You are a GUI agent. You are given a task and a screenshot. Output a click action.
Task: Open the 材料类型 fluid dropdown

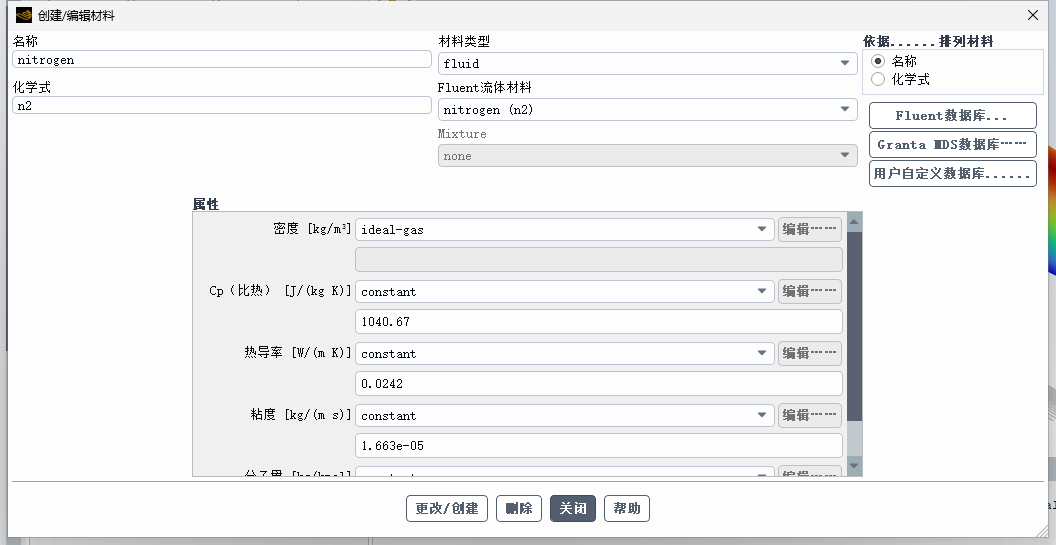647,63
